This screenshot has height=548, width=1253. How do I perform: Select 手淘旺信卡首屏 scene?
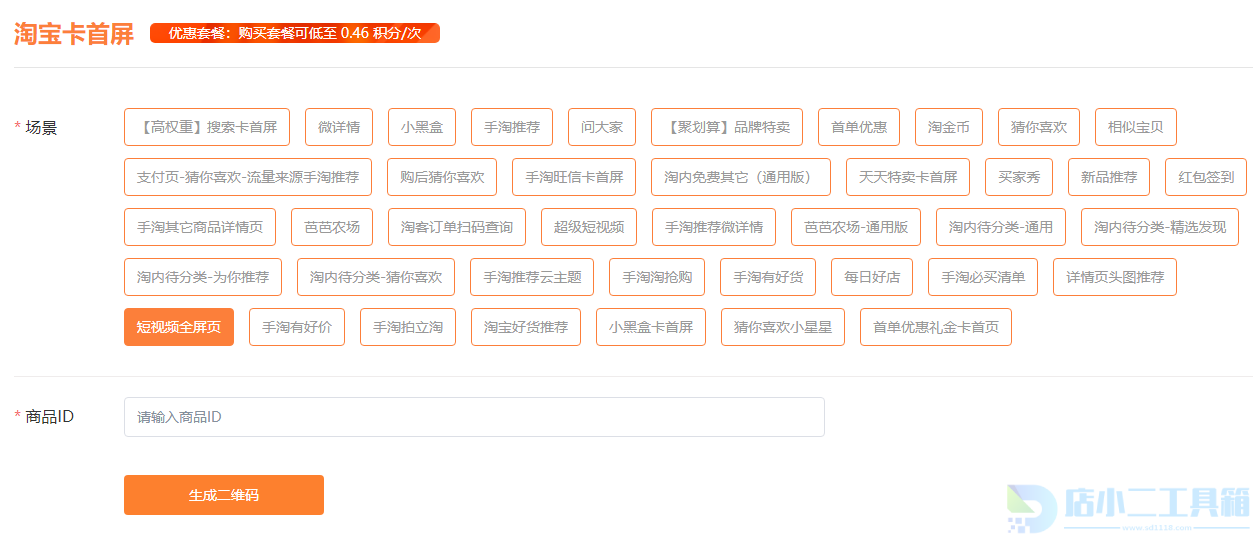(574, 177)
